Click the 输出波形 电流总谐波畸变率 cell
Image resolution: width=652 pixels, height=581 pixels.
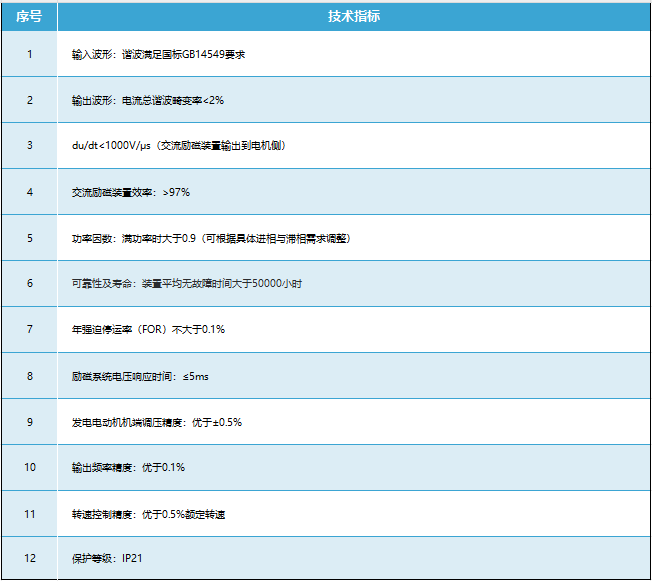point(148,100)
